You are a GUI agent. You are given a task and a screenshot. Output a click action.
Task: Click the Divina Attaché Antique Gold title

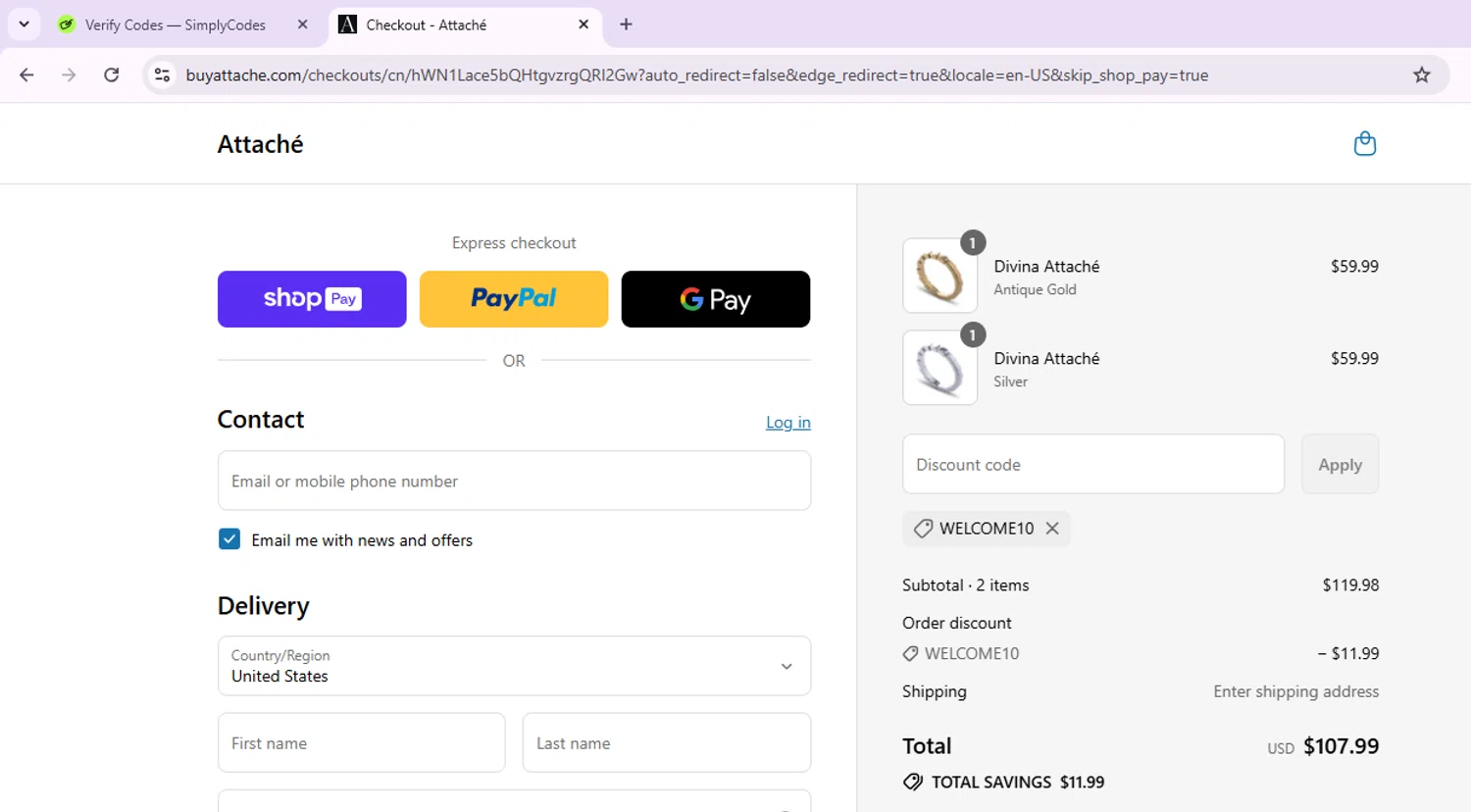point(1046,267)
